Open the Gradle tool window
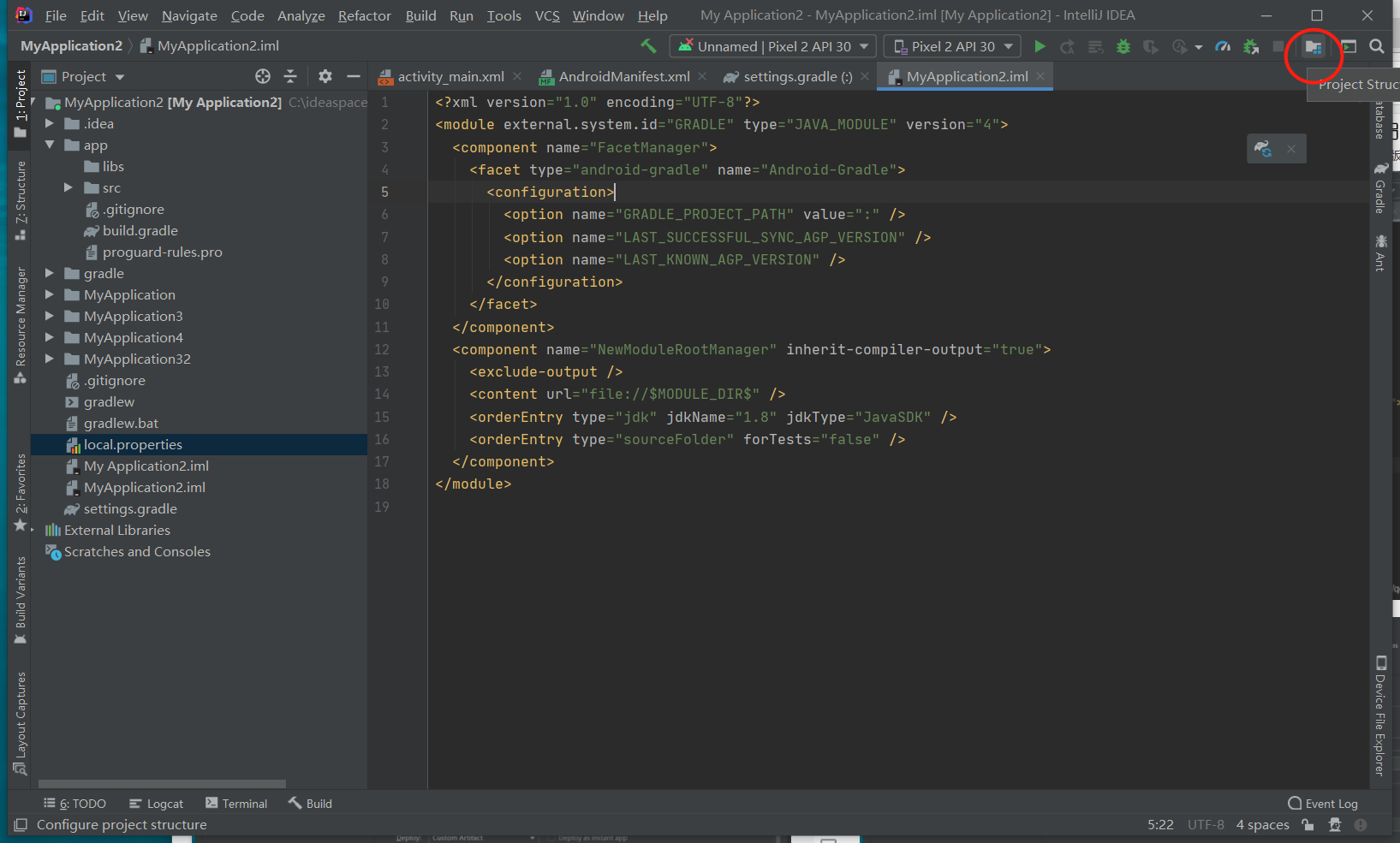The height and width of the screenshot is (843, 1400). coord(1380,187)
